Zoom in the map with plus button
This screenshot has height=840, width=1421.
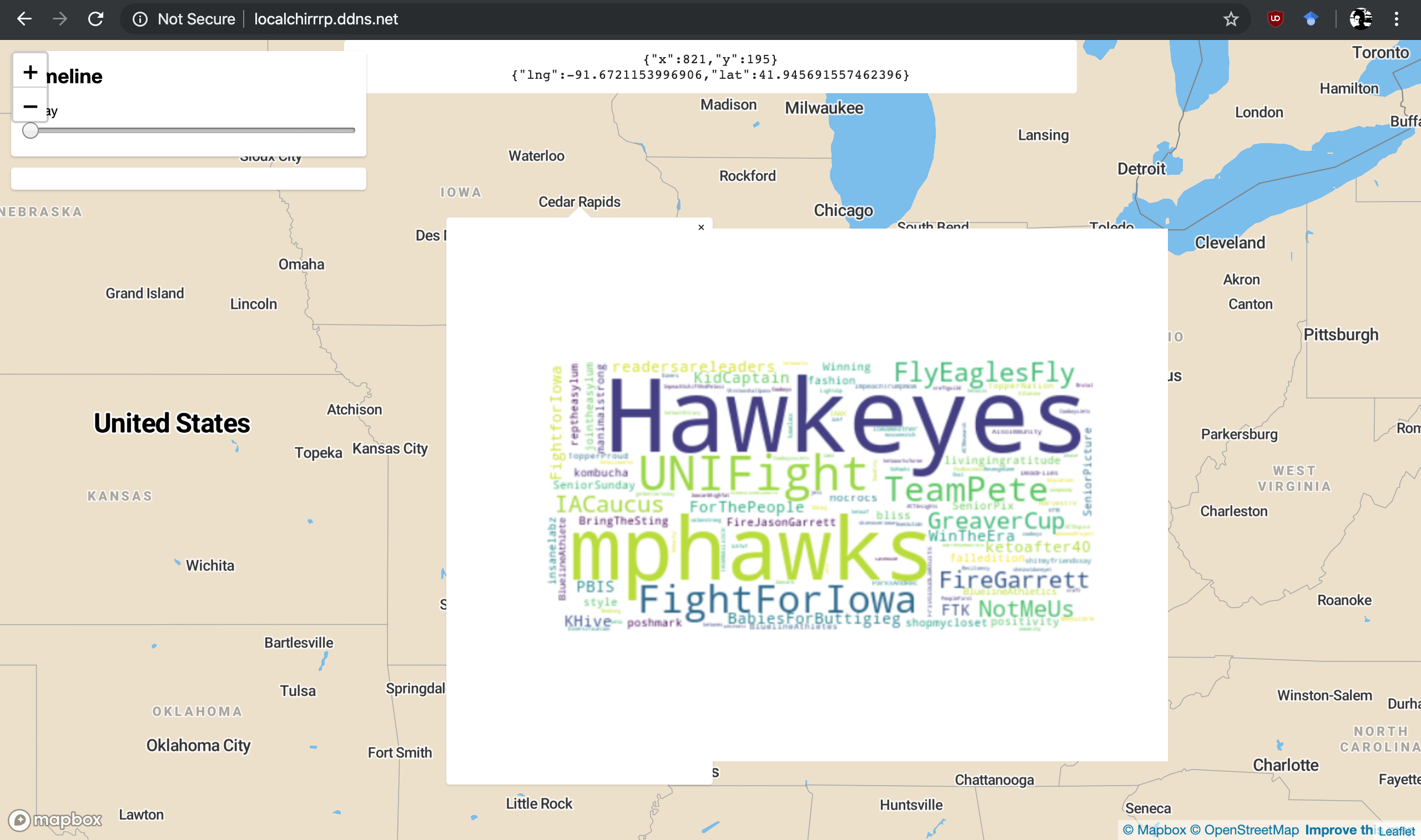30,72
